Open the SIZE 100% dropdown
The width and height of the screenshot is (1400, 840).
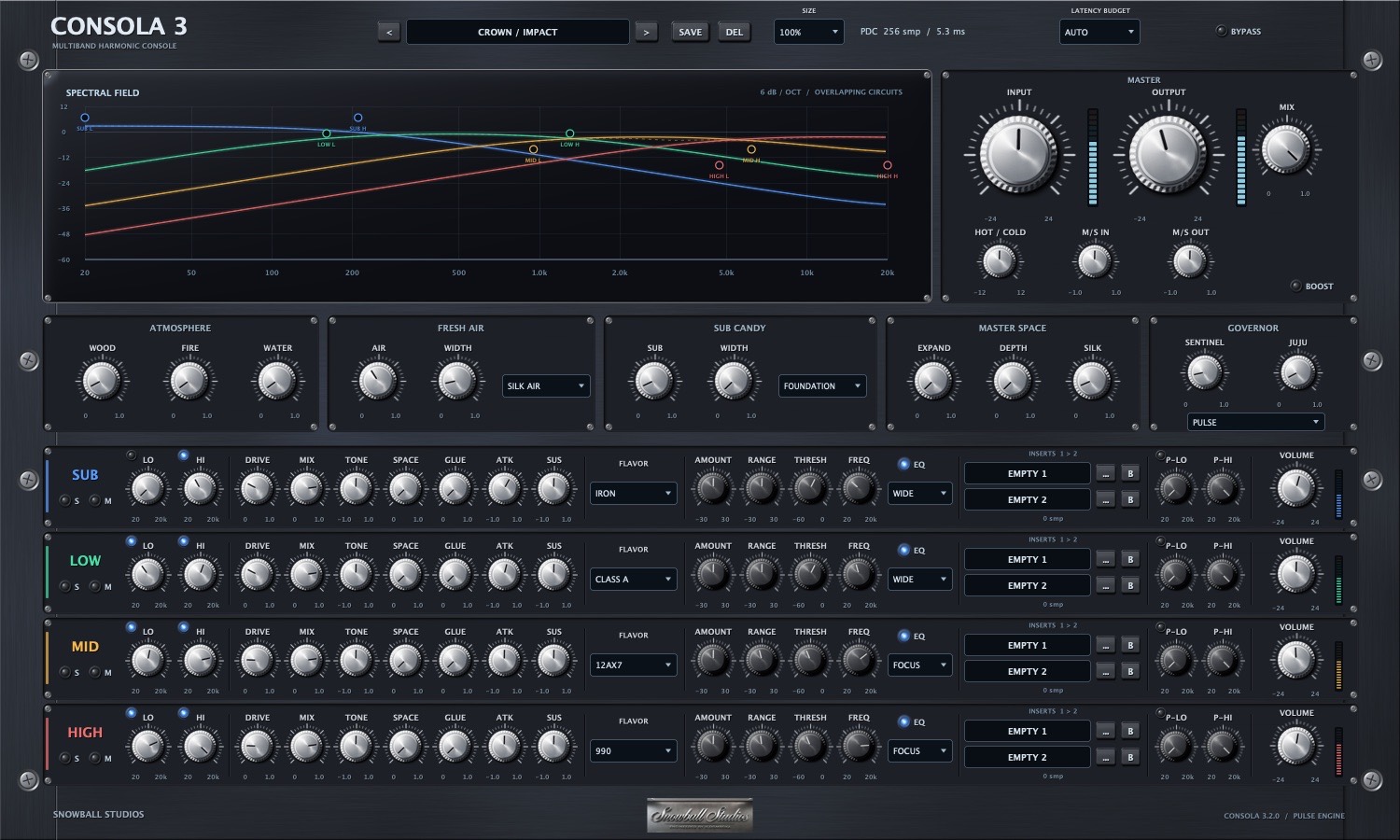pos(808,32)
